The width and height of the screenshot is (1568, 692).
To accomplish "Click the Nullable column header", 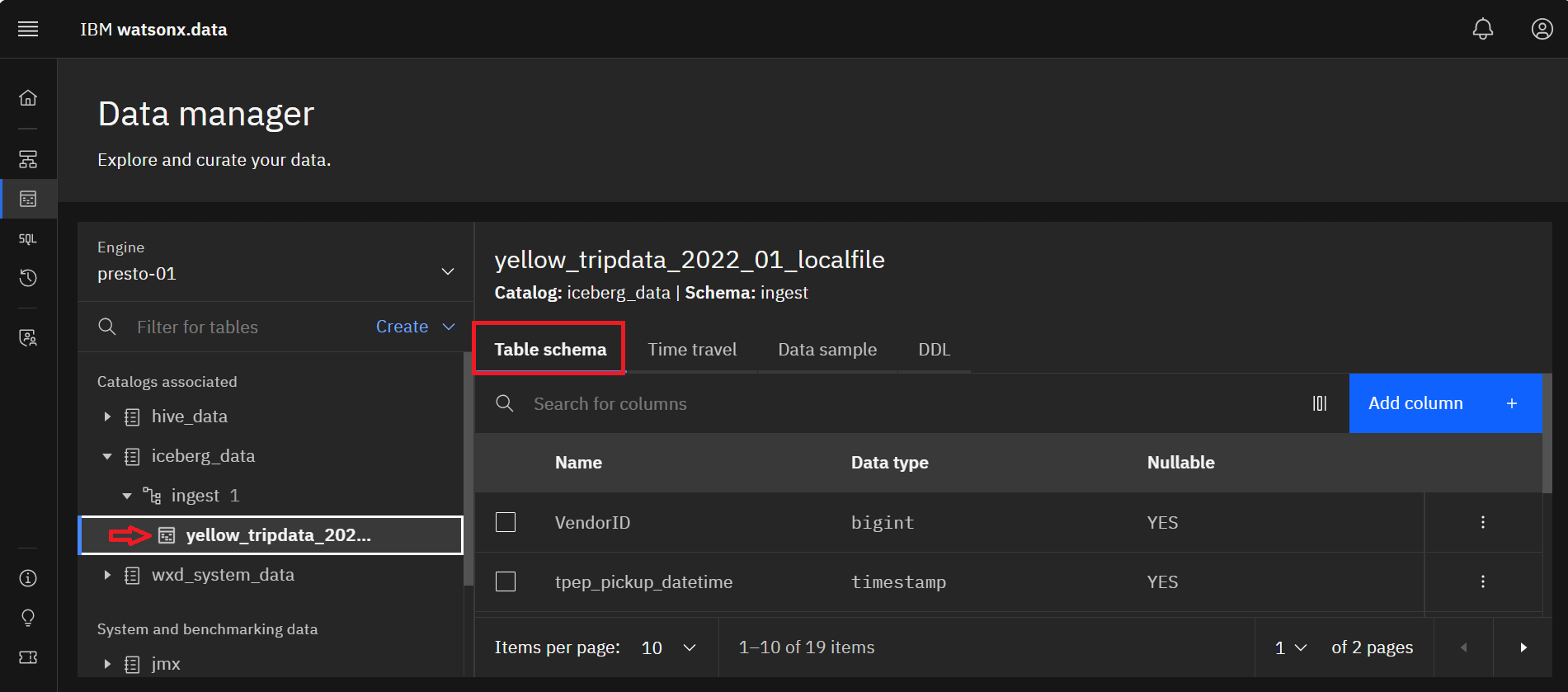I will point(1180,463).
